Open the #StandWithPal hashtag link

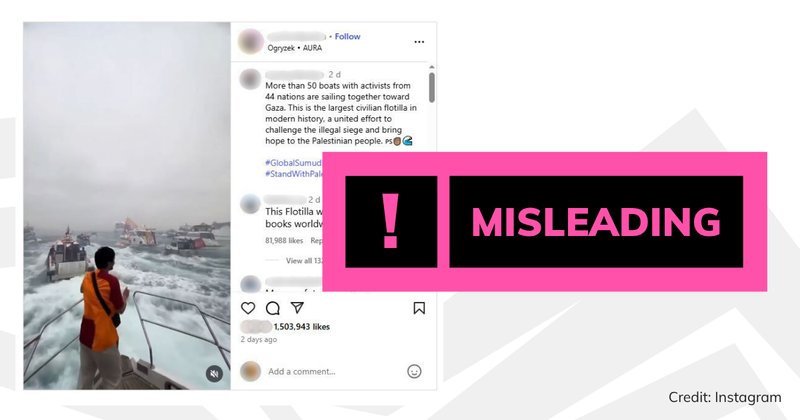[294, 174]
